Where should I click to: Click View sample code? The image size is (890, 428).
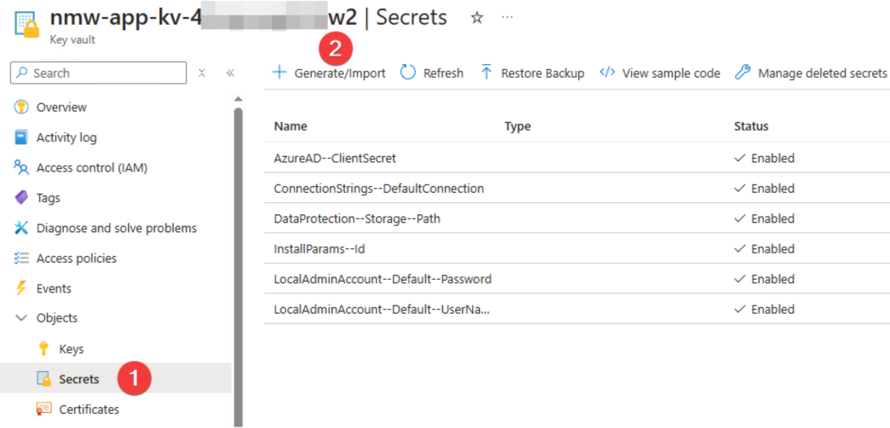pyautogui.click(x=671, y=73)
